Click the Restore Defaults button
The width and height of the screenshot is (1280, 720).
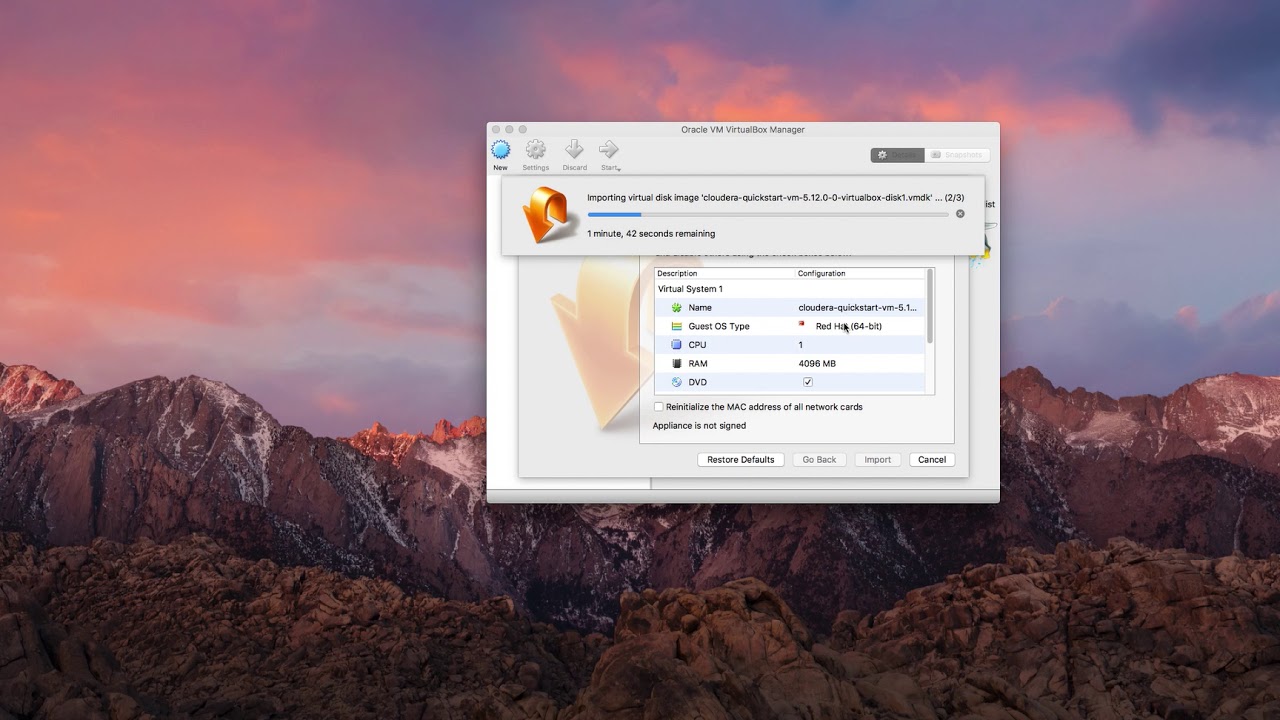pyautogui.click(x=741, y=460)
